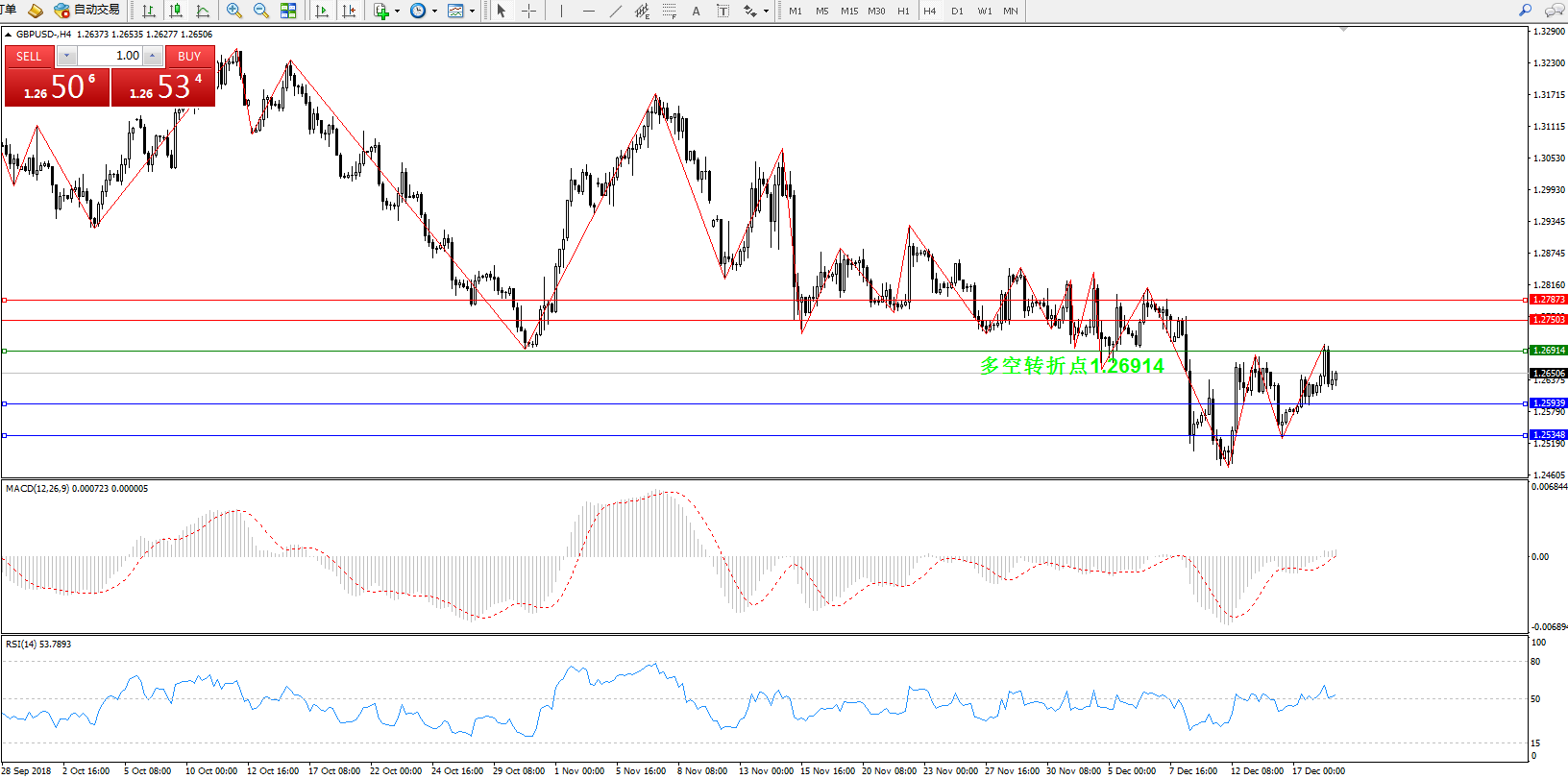Switch chart to bar chart display
This screenshot has width=1568, height=779.
pyautogui.click(x=149, y=11)
